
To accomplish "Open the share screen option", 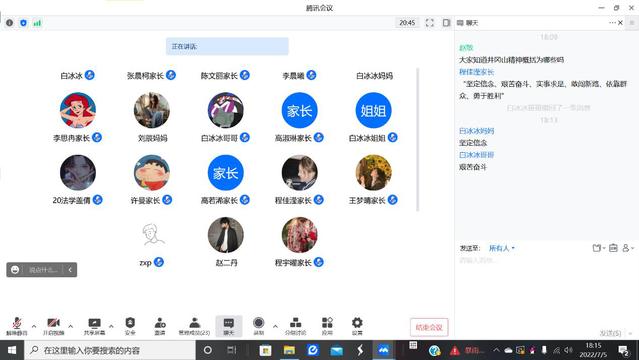I will pyautogui.click(x=94, y=326).
